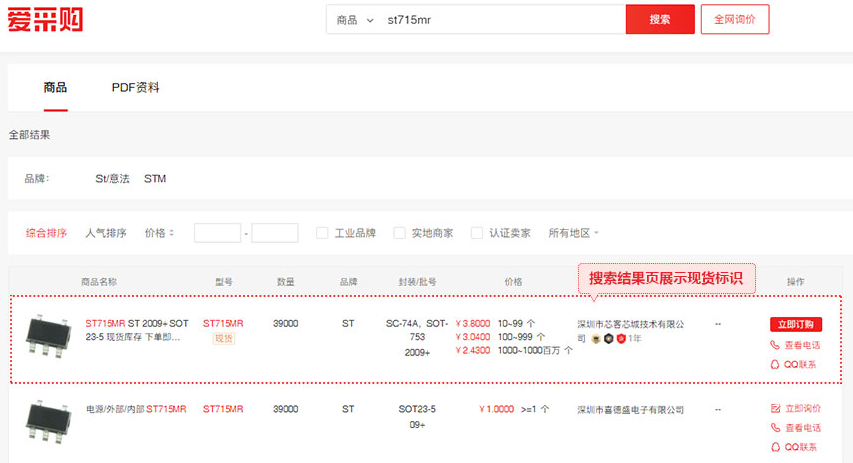Click the 爱采购 logo

tap(45, 20)
